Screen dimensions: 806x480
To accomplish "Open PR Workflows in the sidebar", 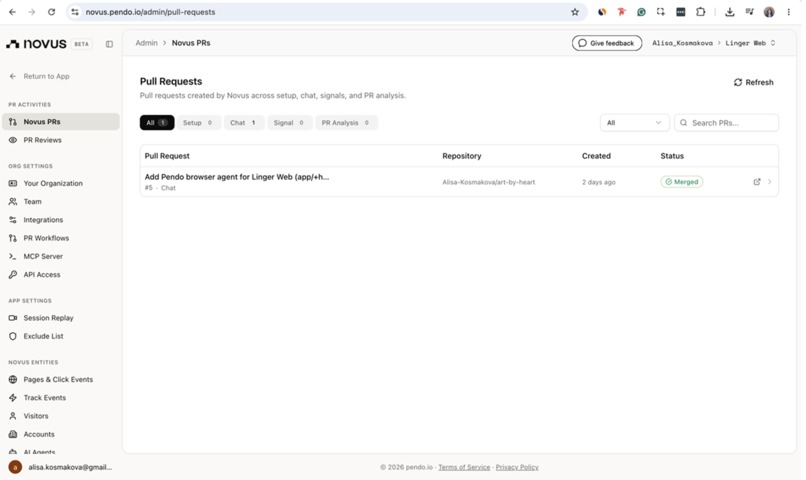I will [x=61, y=238].
